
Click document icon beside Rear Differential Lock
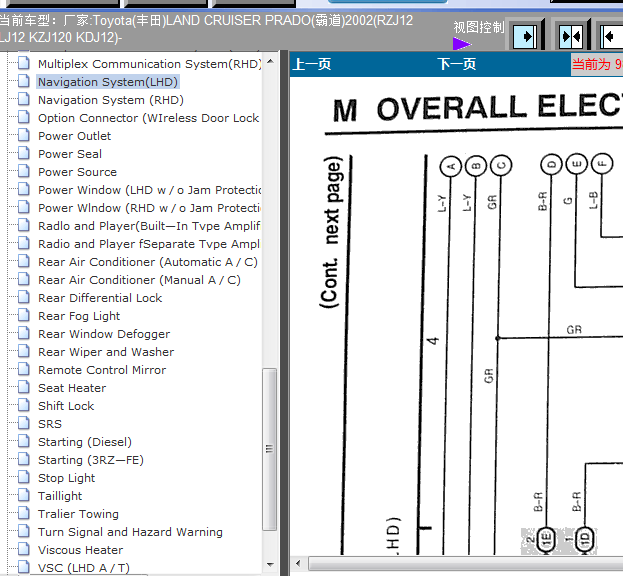[24, 297]
